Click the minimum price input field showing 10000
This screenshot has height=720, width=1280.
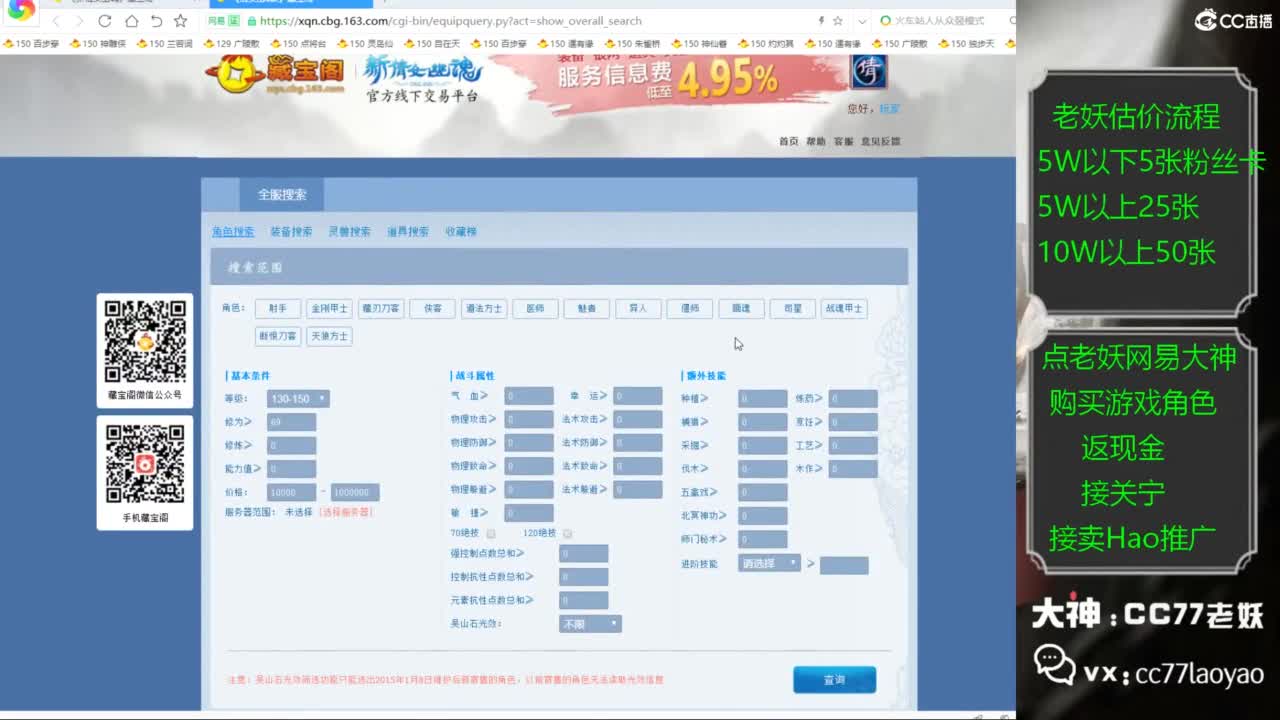click(291, 492)
